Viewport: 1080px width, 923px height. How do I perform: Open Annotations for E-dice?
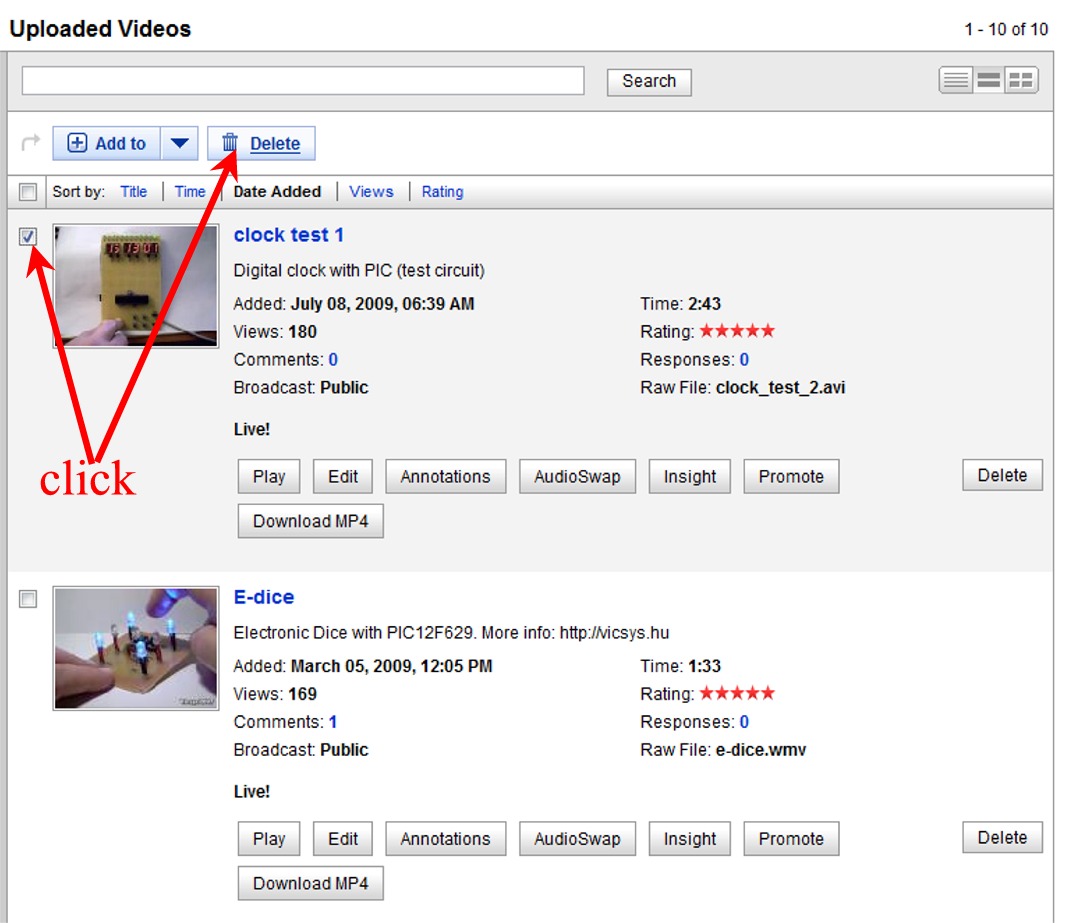click(x=446, y=839)
